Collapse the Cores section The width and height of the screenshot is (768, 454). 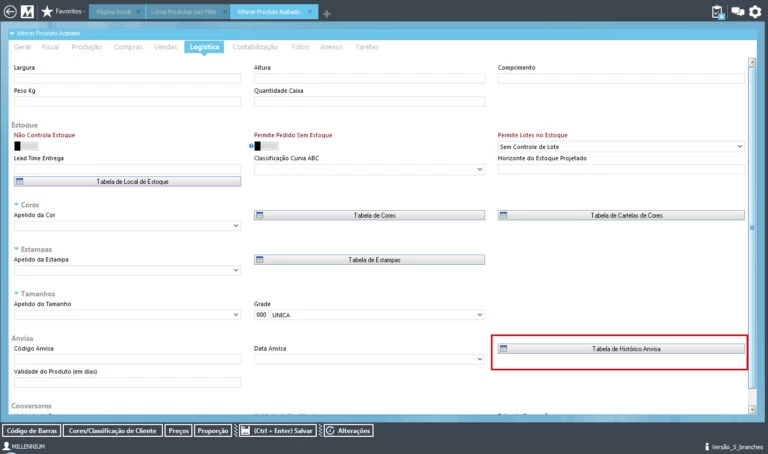coord(16,204)
